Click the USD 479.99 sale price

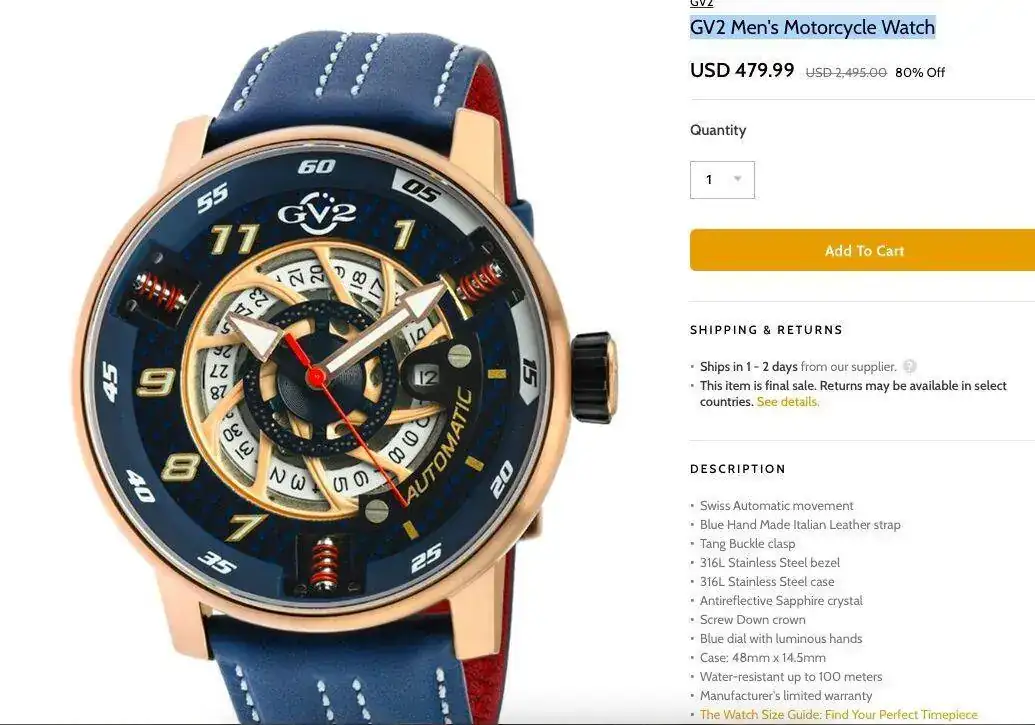[x=742, y=70]
